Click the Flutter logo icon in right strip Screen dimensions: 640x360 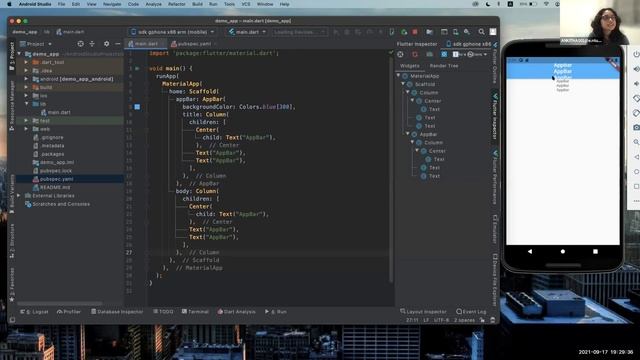(x=495, y=44)
